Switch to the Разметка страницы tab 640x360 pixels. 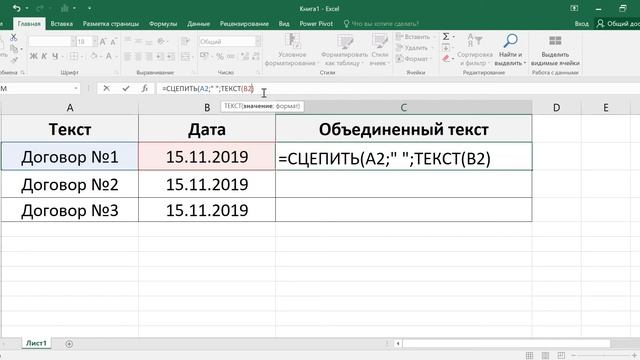tap(111, 24)
